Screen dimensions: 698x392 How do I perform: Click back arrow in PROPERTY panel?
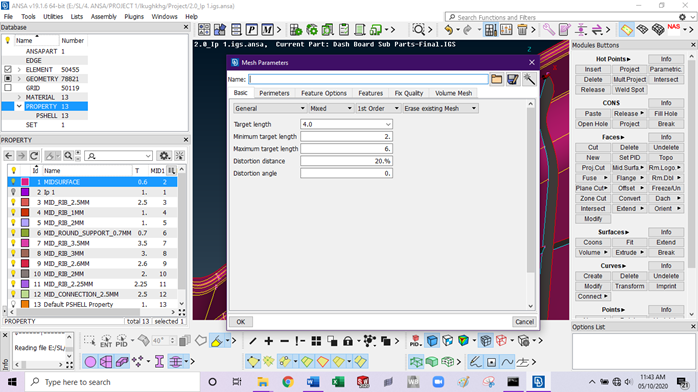point(8,156)
